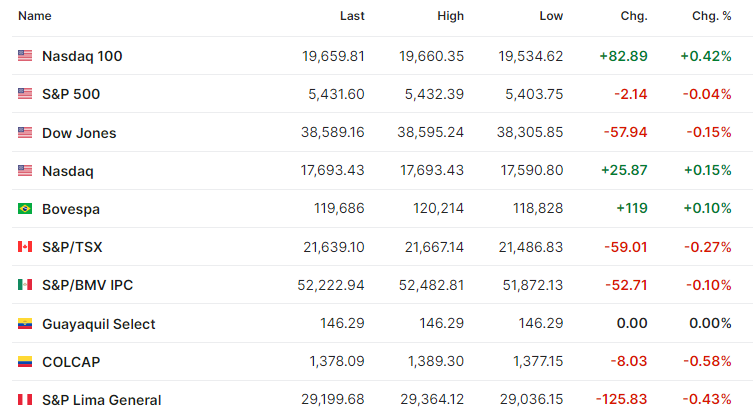Open the S&P 500 index page
The height and width of the screenshot is (416, 753).
71,94
